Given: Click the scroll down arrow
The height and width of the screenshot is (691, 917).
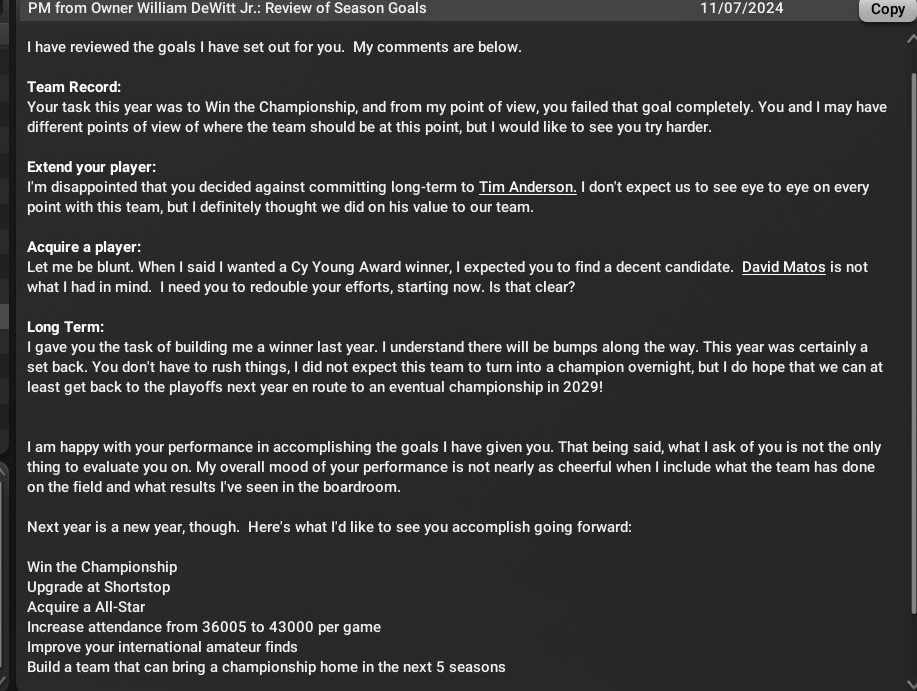Looking at the screenshot, I should (911, 682).
